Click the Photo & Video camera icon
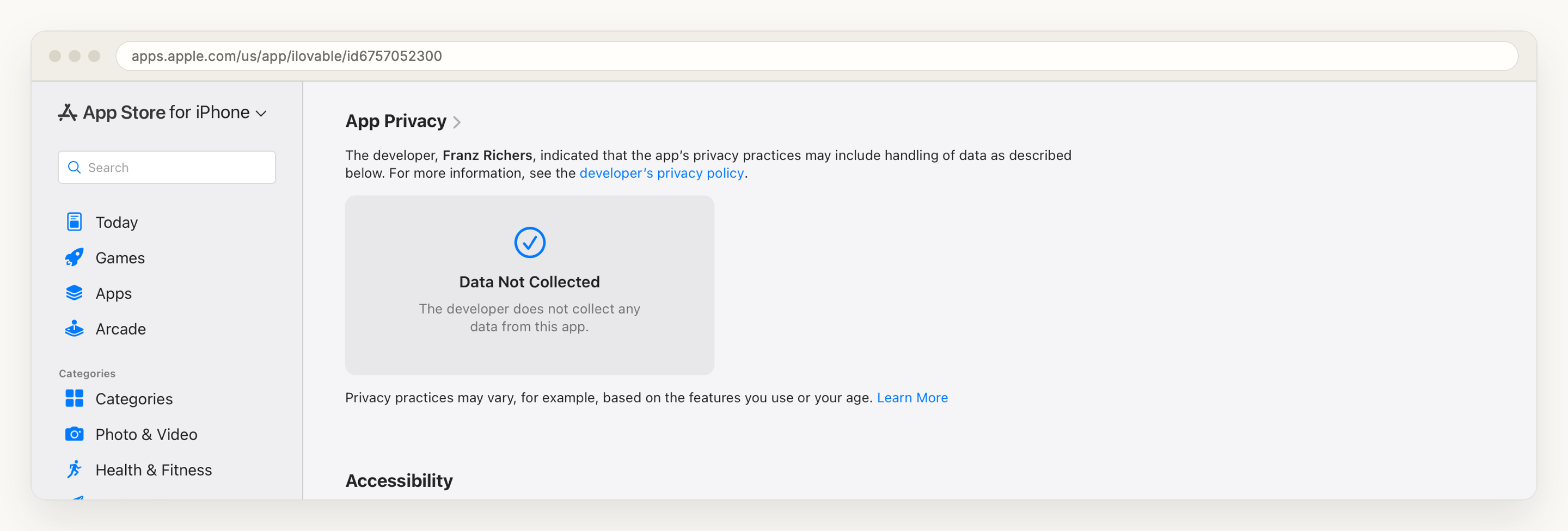 [74, 434]
